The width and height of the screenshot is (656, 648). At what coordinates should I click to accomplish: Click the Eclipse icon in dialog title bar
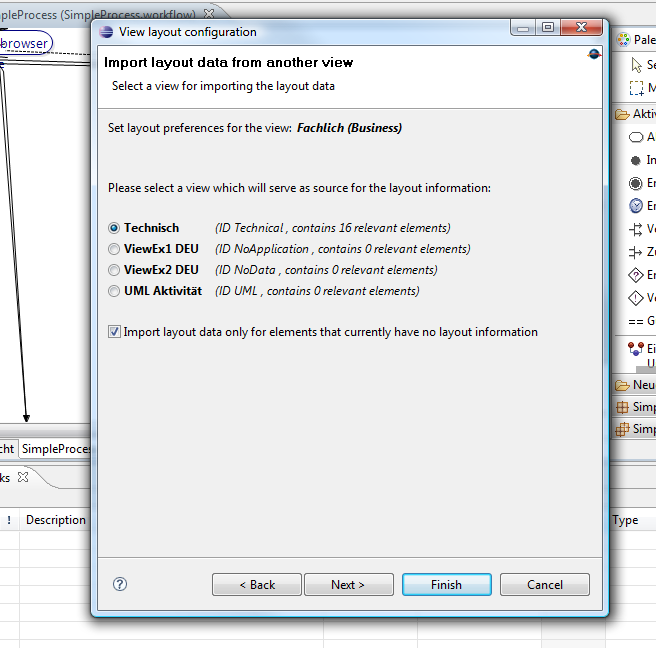[106, 32]
